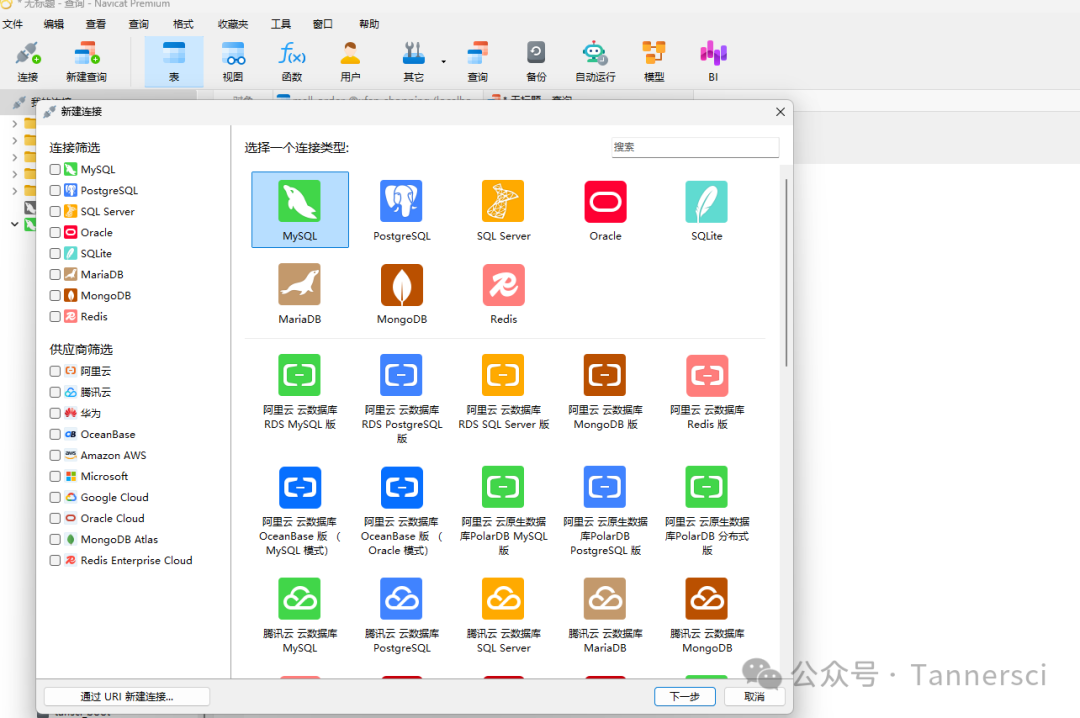The width and height of the screenshot is (1080, 718).
Task: Open the 收藏夹 menu
Action: tap(233, 24)
